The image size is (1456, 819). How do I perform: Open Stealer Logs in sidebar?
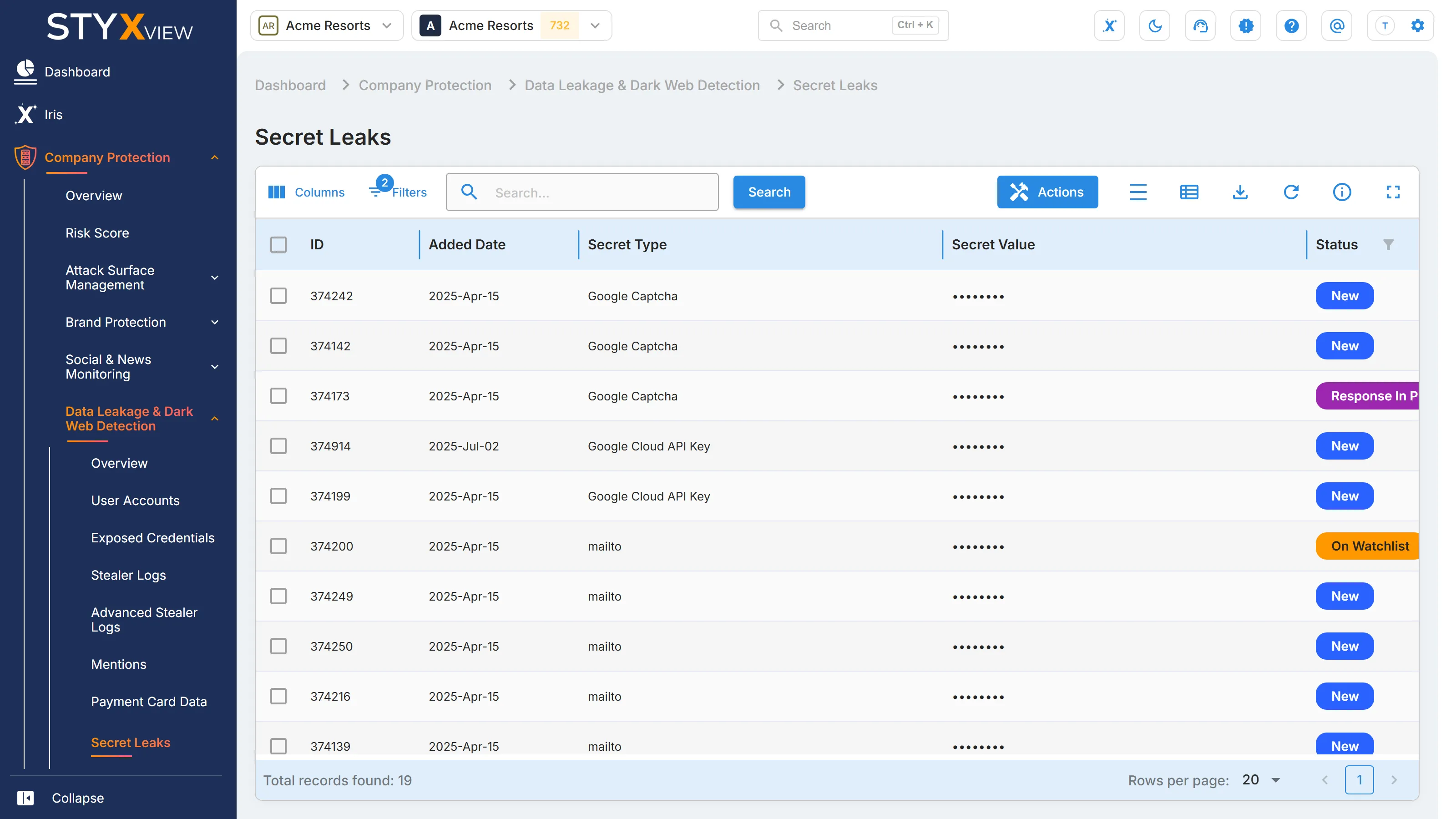click(x=128, y=575)
